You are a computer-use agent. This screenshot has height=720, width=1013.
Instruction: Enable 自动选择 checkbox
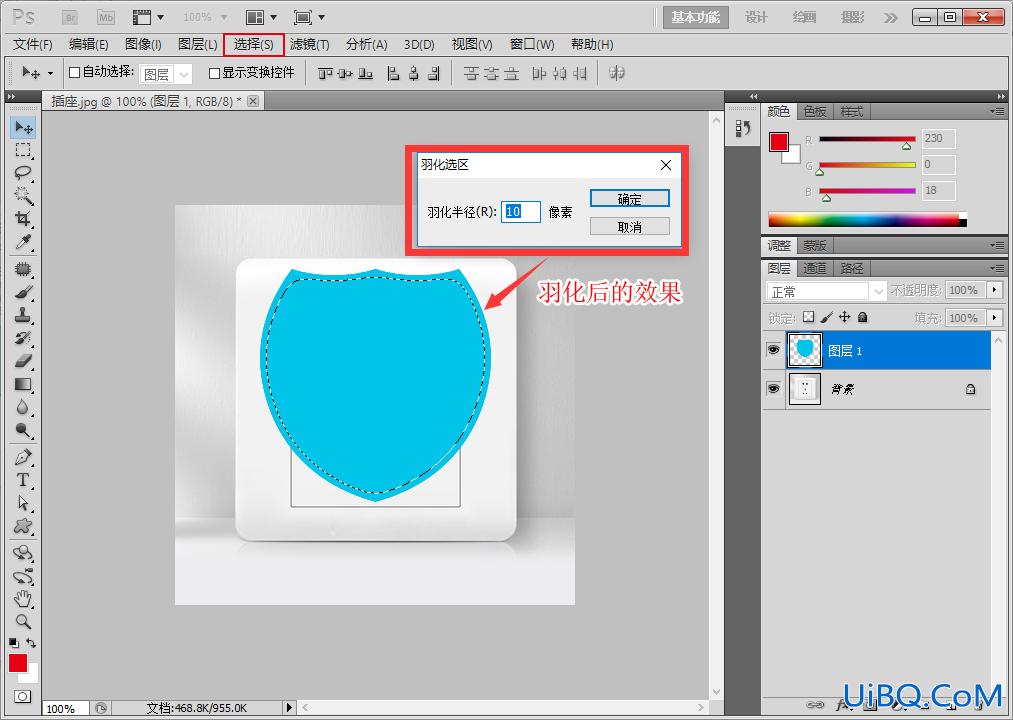click(74, 72)
